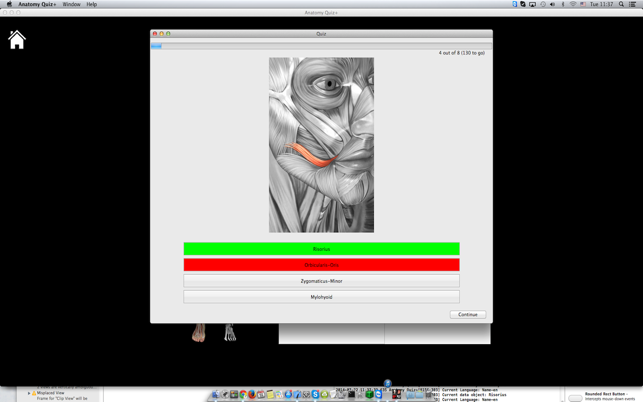
Task: Open the Help menu
Action: pos(91,4)
